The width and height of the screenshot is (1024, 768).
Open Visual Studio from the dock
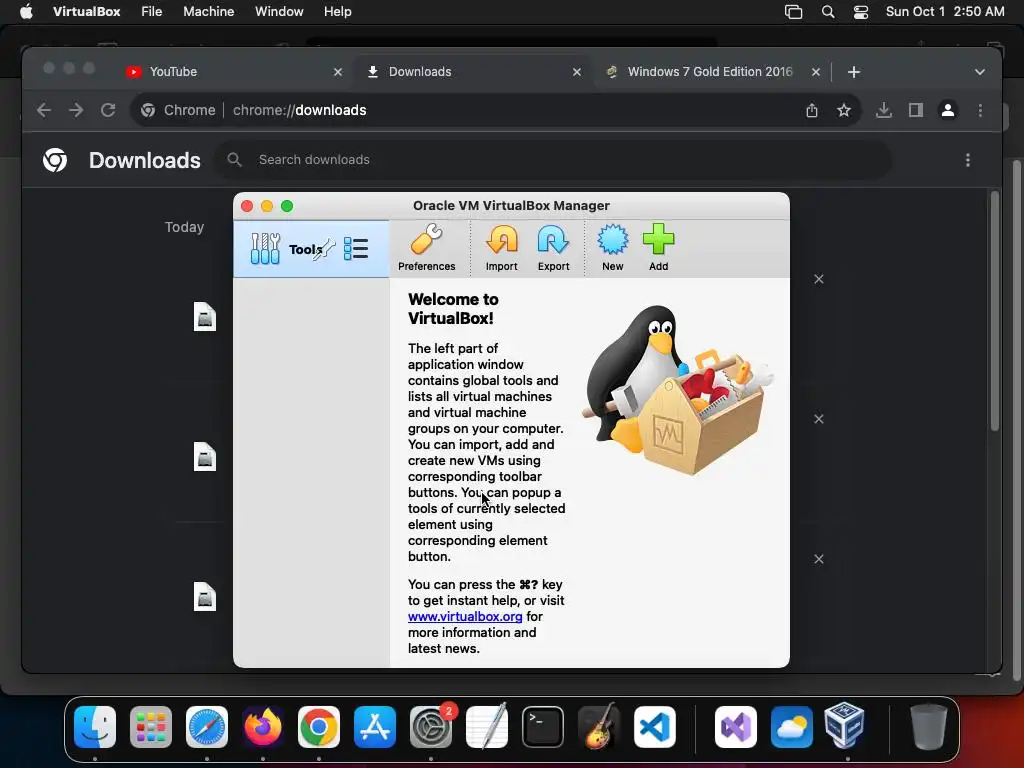736,727
